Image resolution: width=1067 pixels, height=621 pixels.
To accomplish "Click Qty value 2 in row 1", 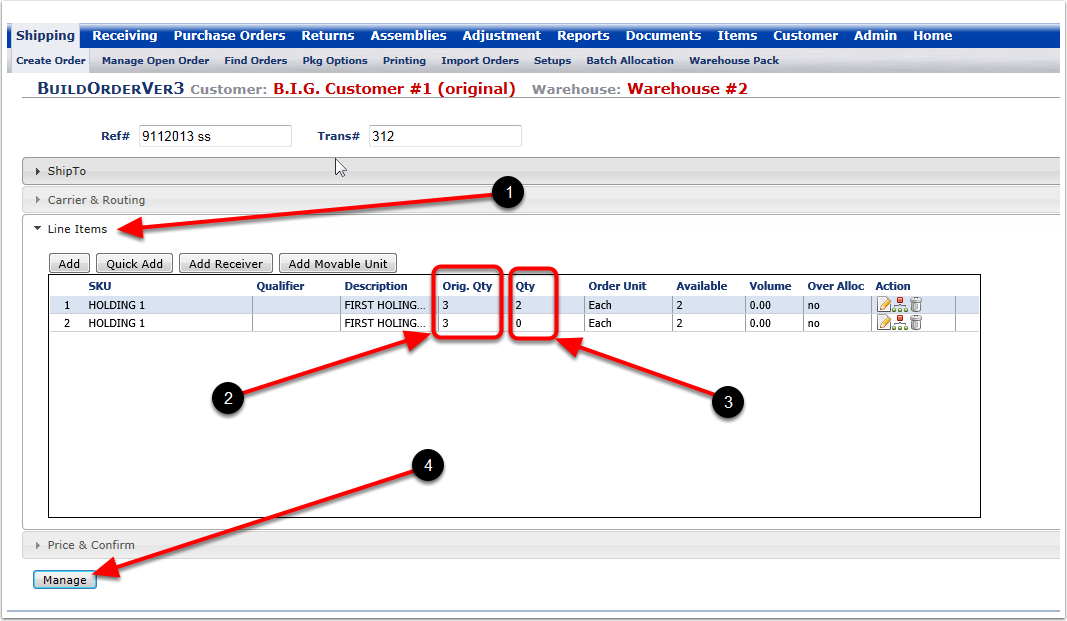I will point(519,305).
